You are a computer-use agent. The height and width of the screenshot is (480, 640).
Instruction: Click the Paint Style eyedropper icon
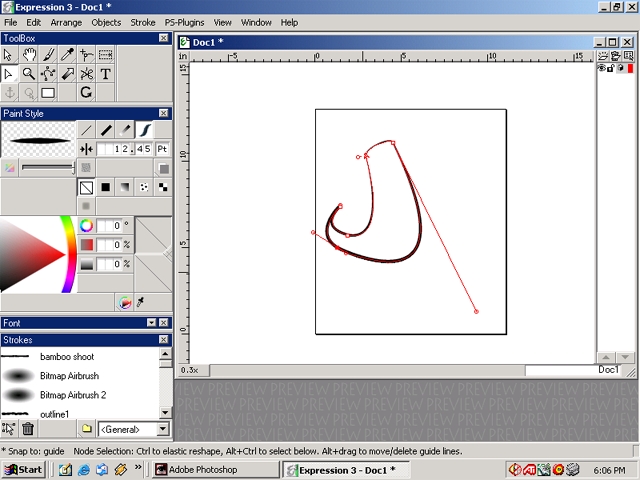click(140, 302)
